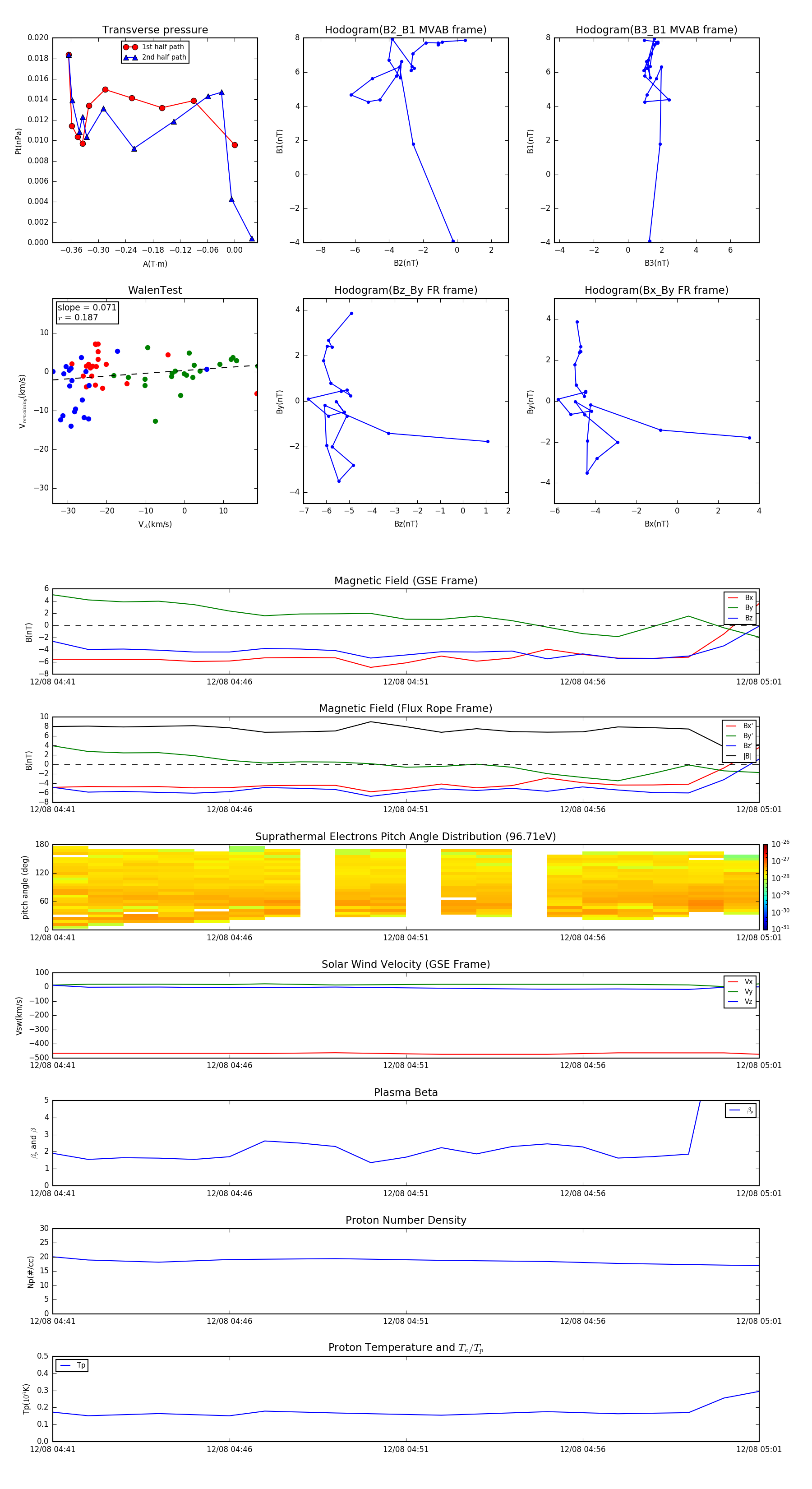Click the "Proton Temperature and Te/Tp" title

[406, 1348]
